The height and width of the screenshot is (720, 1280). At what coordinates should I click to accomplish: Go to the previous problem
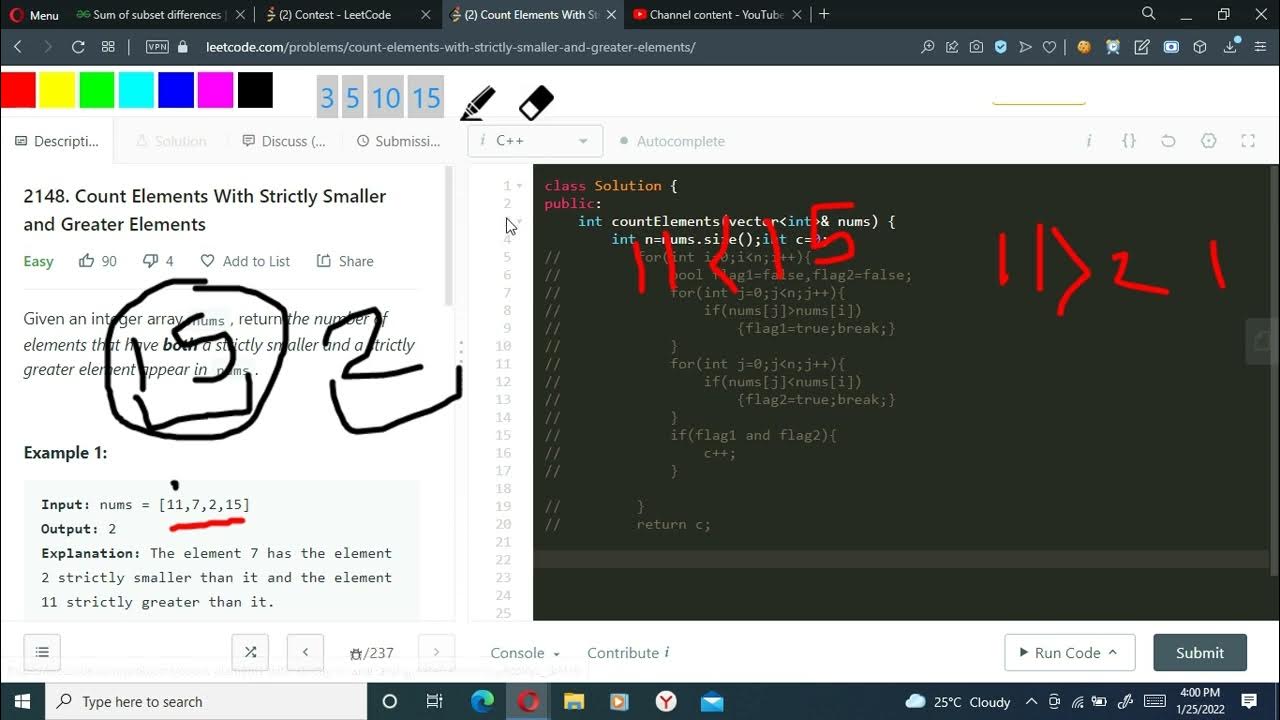(x=305, y=652)
